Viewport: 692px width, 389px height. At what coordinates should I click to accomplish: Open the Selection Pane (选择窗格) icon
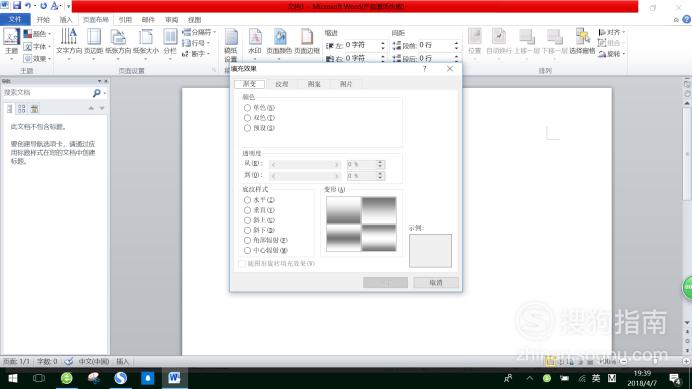coord(582,42)
